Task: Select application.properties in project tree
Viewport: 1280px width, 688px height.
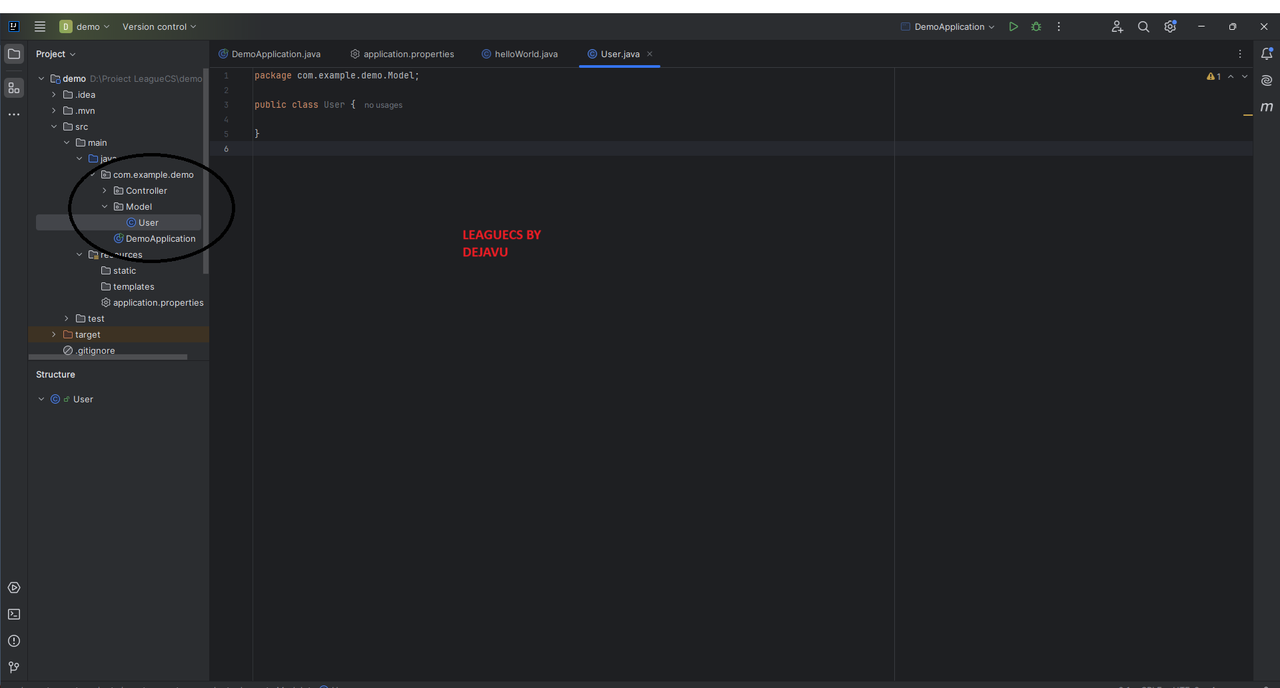Action: tap(152, 303)
